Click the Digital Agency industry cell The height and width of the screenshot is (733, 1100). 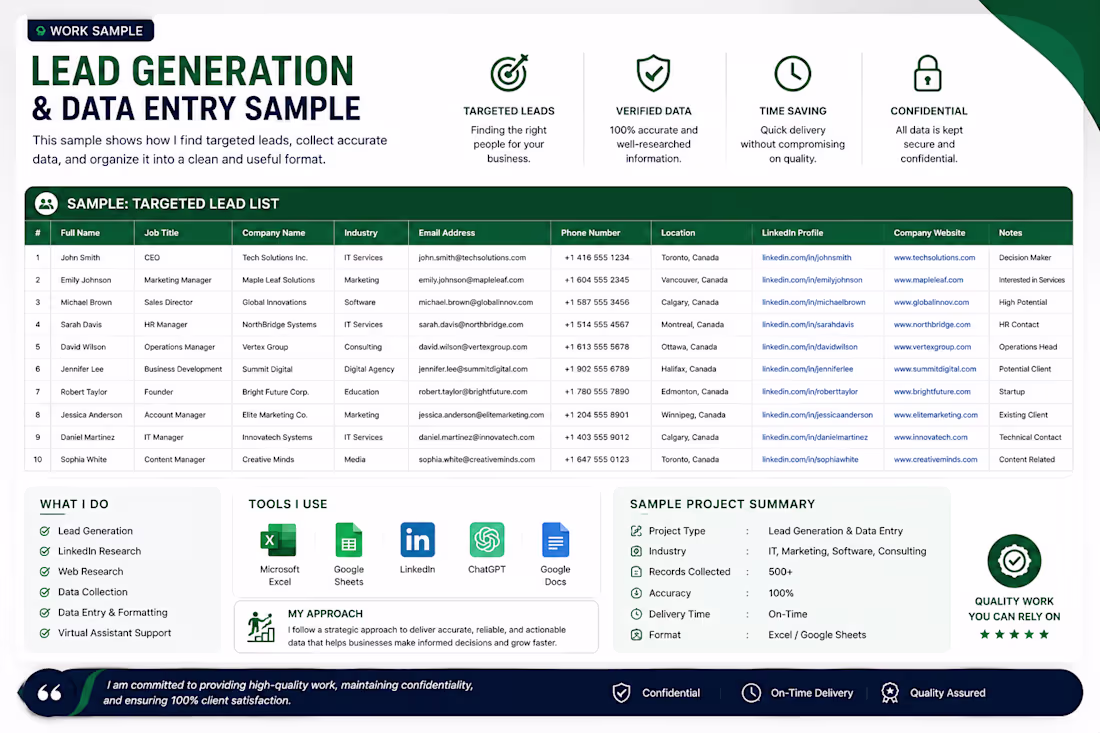tap(369, 369)
